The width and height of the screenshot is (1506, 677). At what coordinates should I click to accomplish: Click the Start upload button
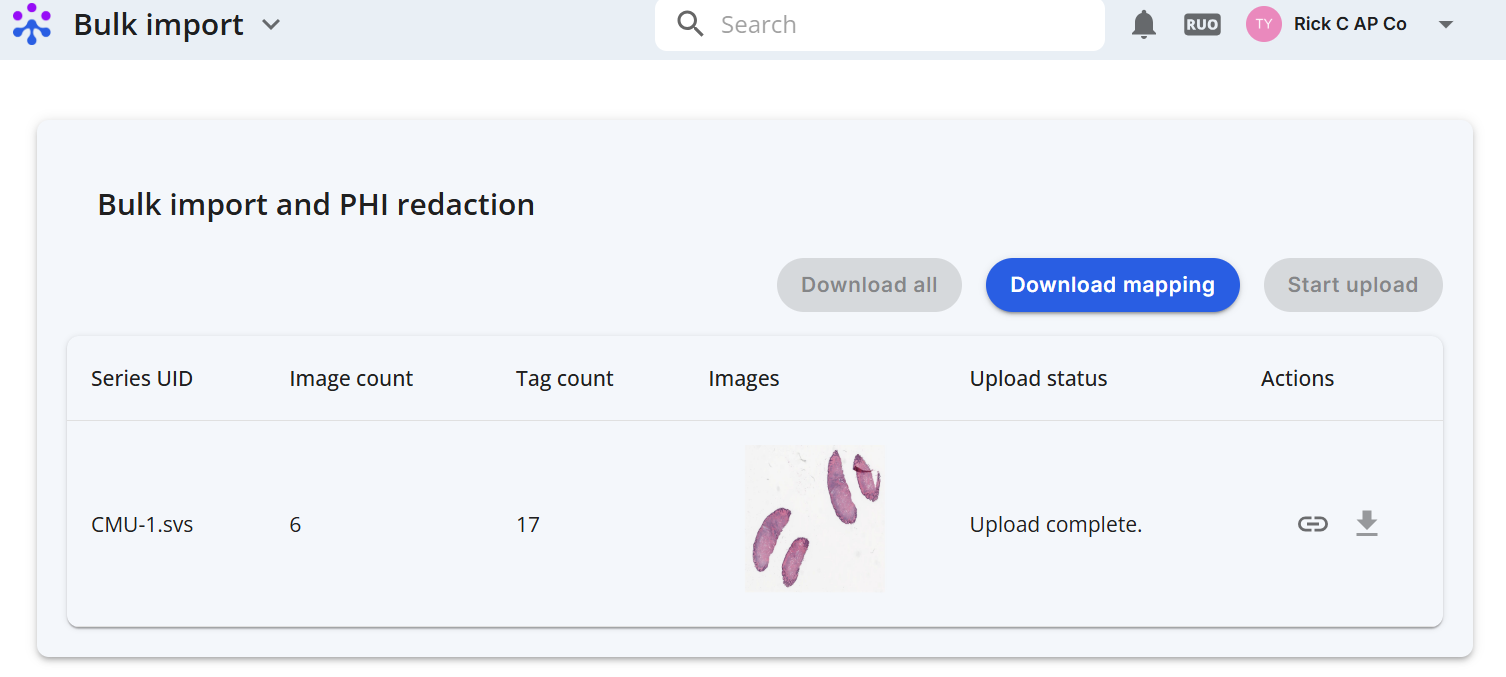(x=1353, y=285)
